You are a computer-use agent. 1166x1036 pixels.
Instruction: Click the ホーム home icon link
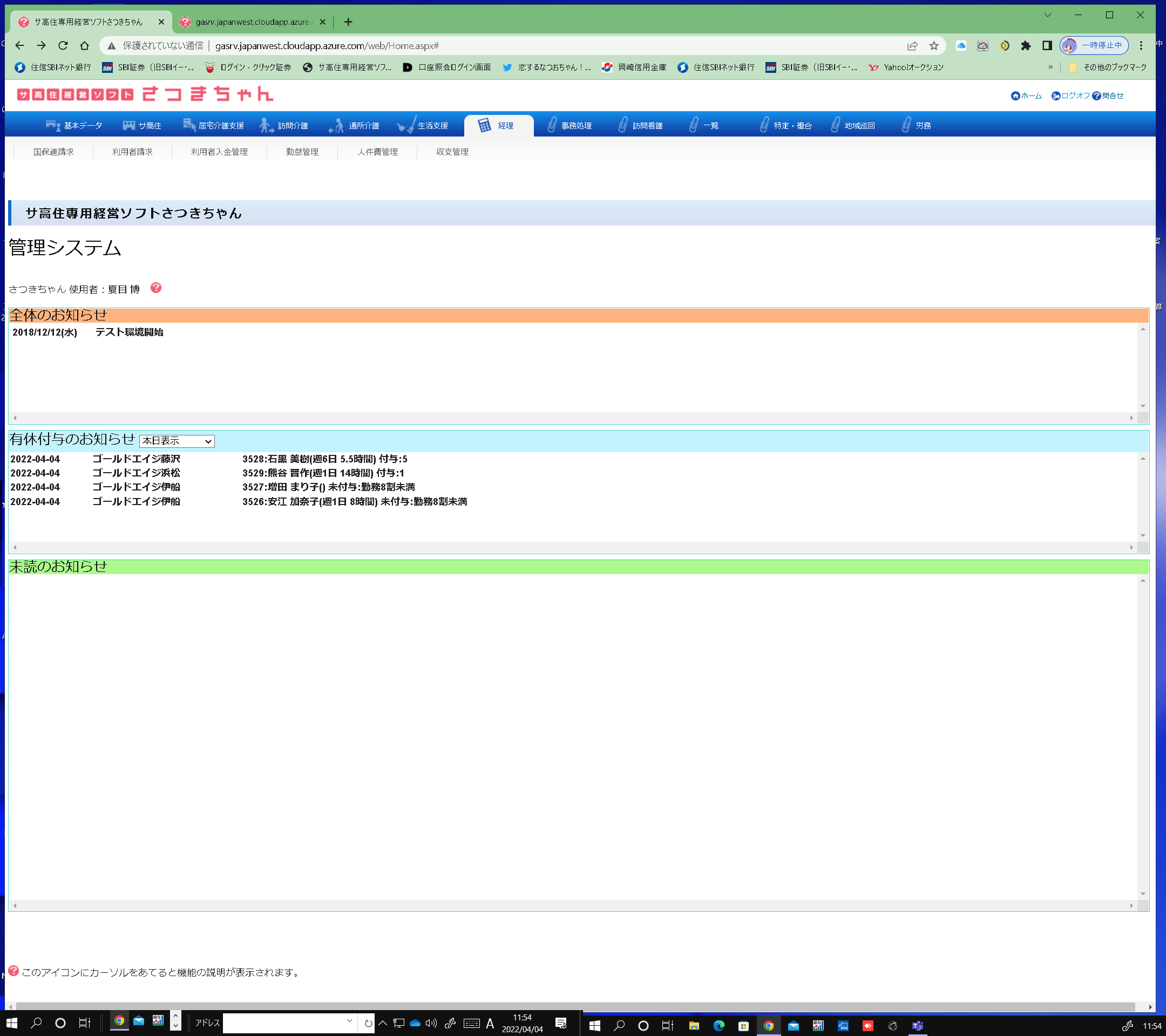point(1026,96)
